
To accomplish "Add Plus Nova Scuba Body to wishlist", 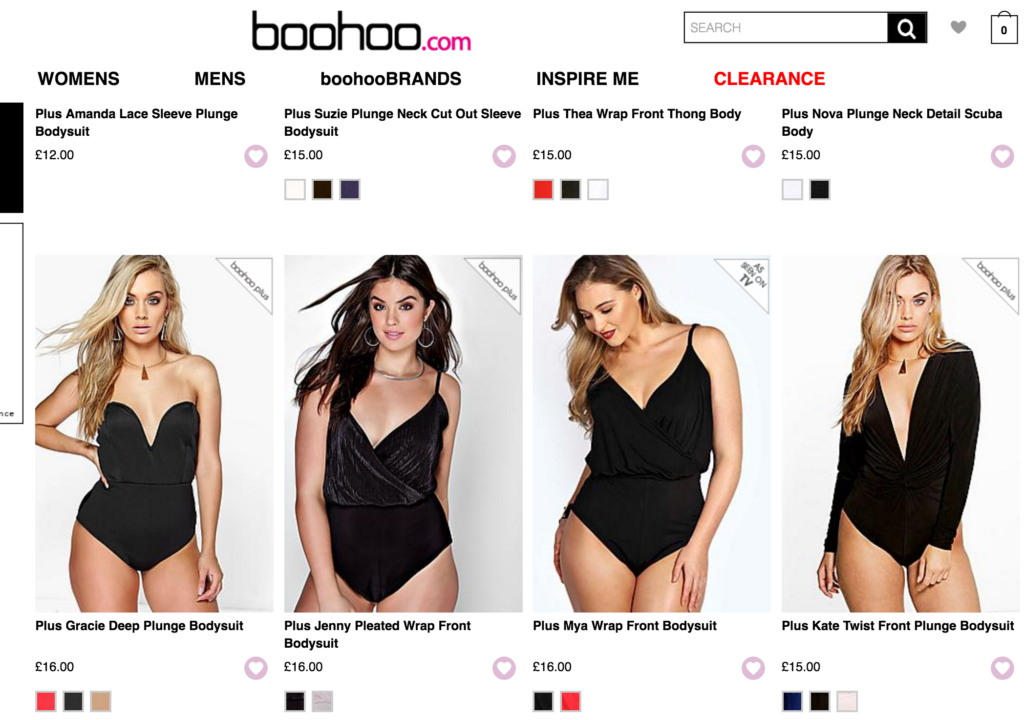I will point(1002,156).
